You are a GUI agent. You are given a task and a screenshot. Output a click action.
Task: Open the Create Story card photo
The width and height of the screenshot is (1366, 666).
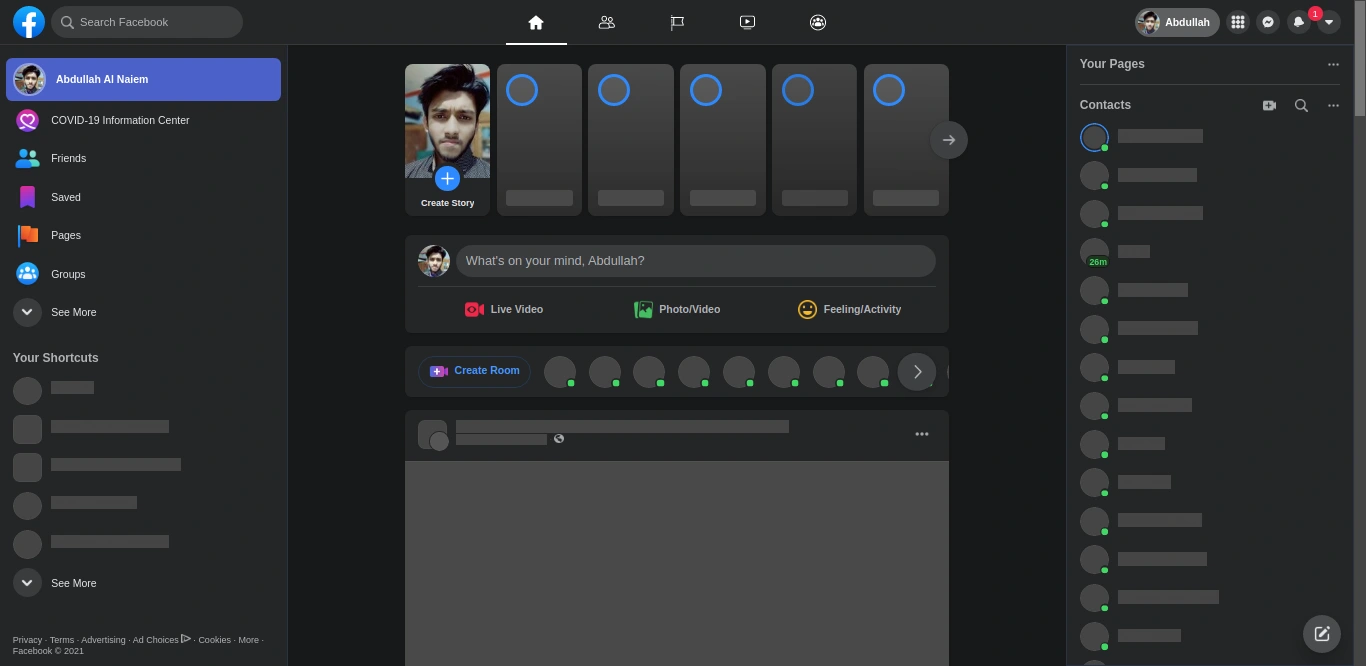click(x=447, y=121)
